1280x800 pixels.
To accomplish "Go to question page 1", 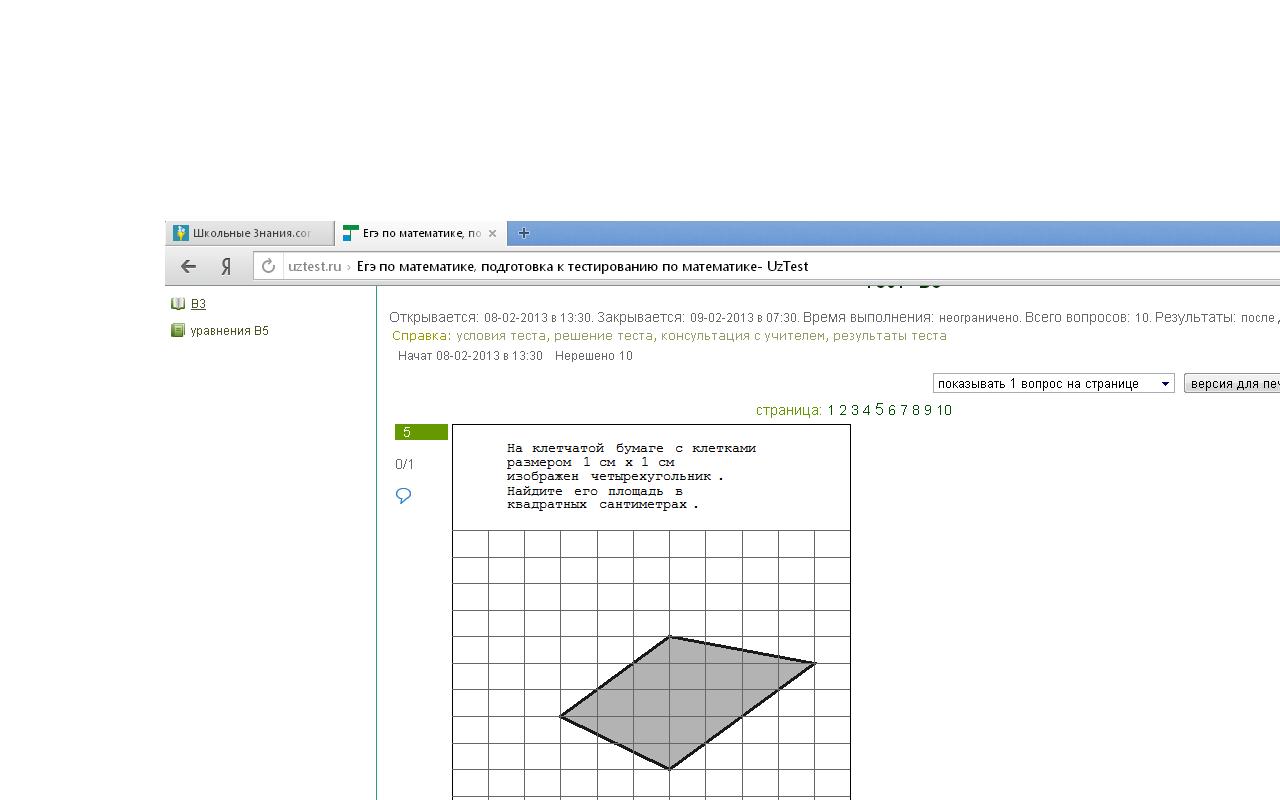I will 831,410.
